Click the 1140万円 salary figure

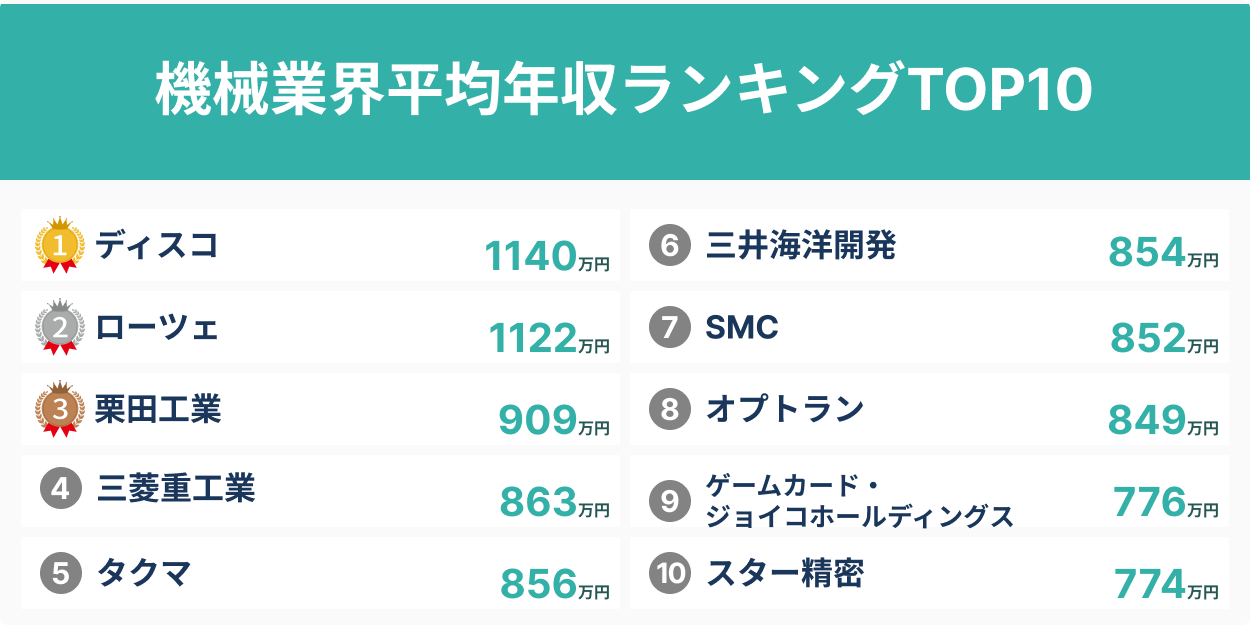coord(547,257)
